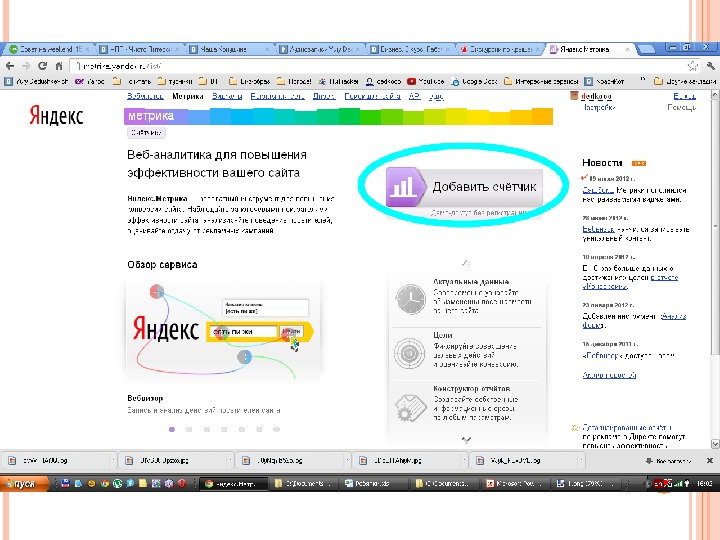720x540 pixels.
Task: Reload the page with refresh icon
Action: tap(42, 66)
